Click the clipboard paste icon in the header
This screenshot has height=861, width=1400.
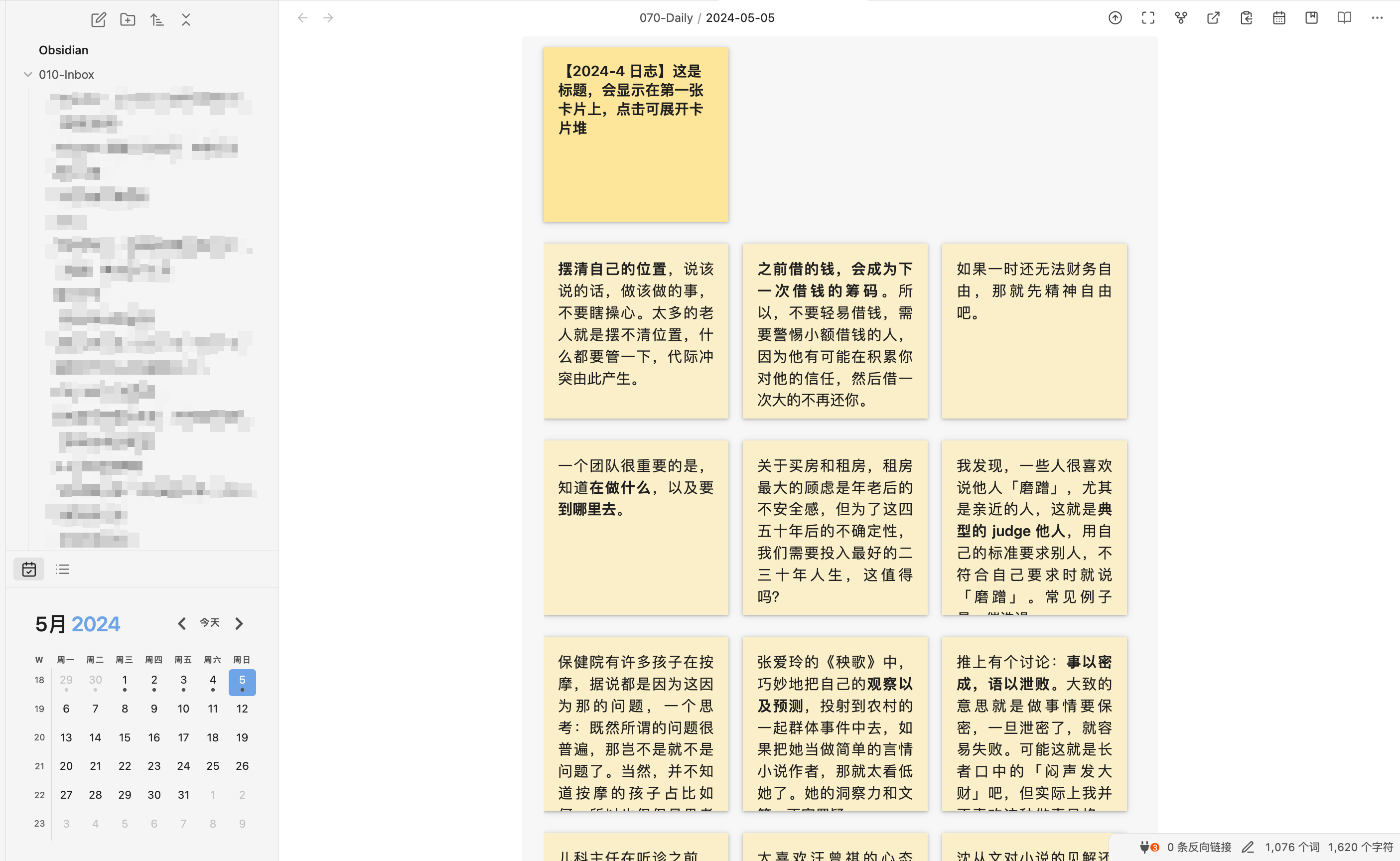pyautogui.click(x=1246, y=17)
